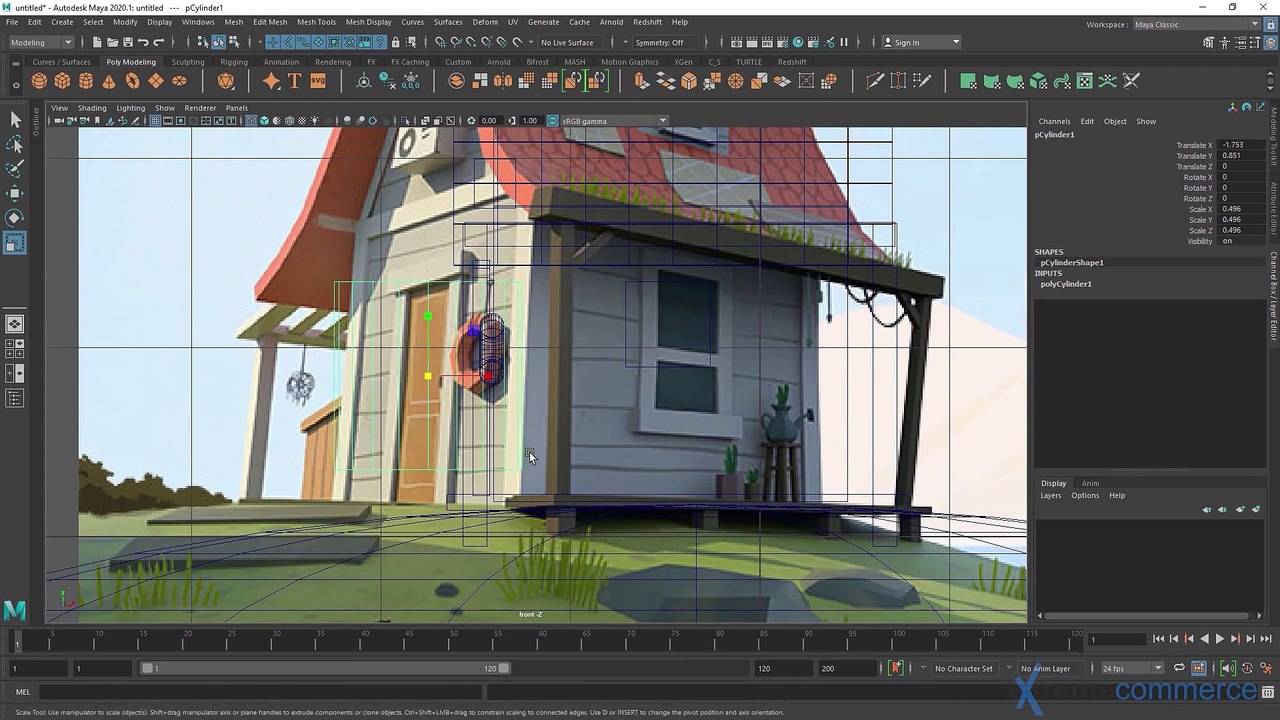Open the 24 fps frame rate dropdown
The height and width of the screenshot is (720, 1280).
[1132, 668]
